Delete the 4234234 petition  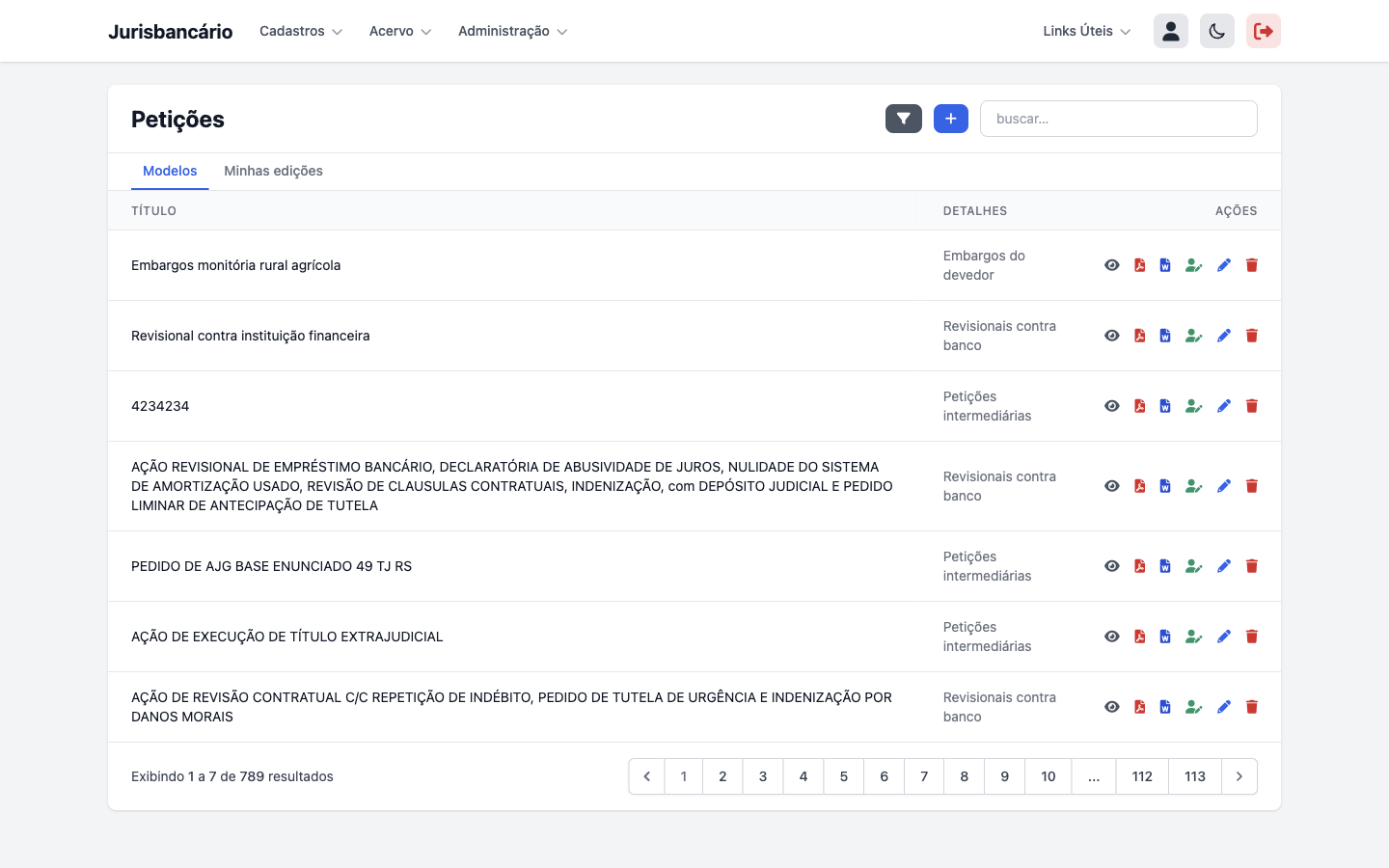click(1252, 406)
